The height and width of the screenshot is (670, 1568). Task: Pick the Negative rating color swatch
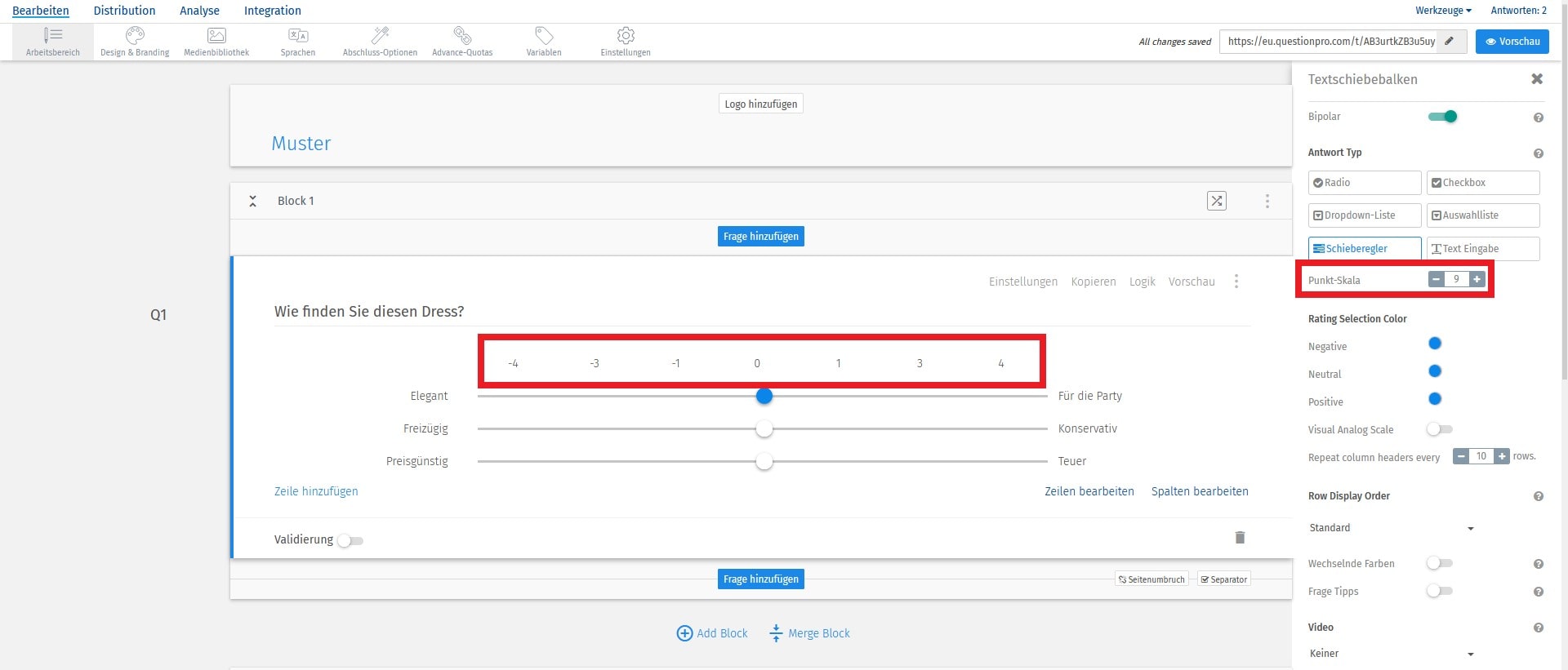click(x=1435, y=344)
